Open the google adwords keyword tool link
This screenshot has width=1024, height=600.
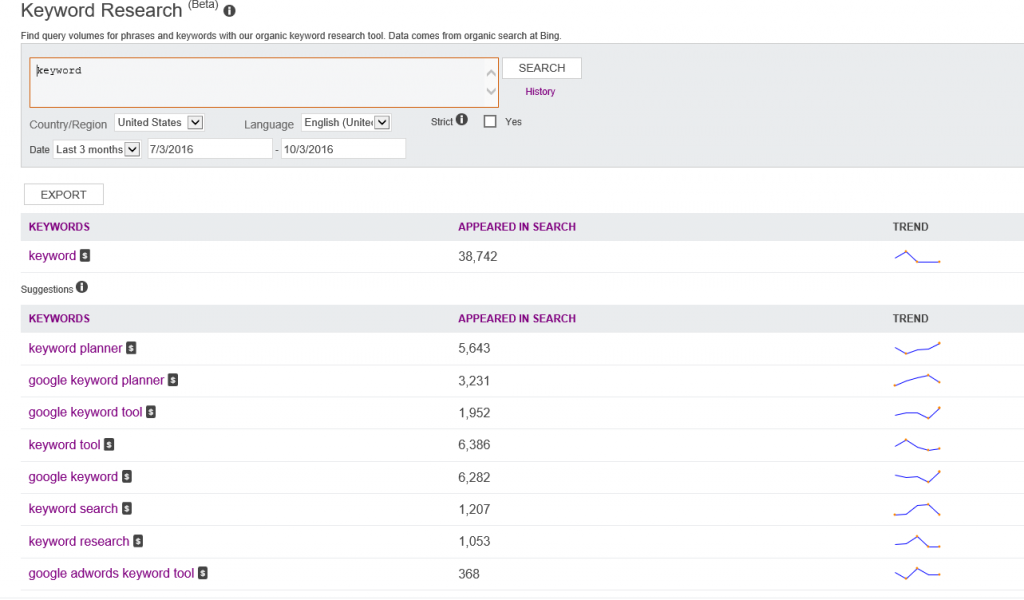(111, 573)
